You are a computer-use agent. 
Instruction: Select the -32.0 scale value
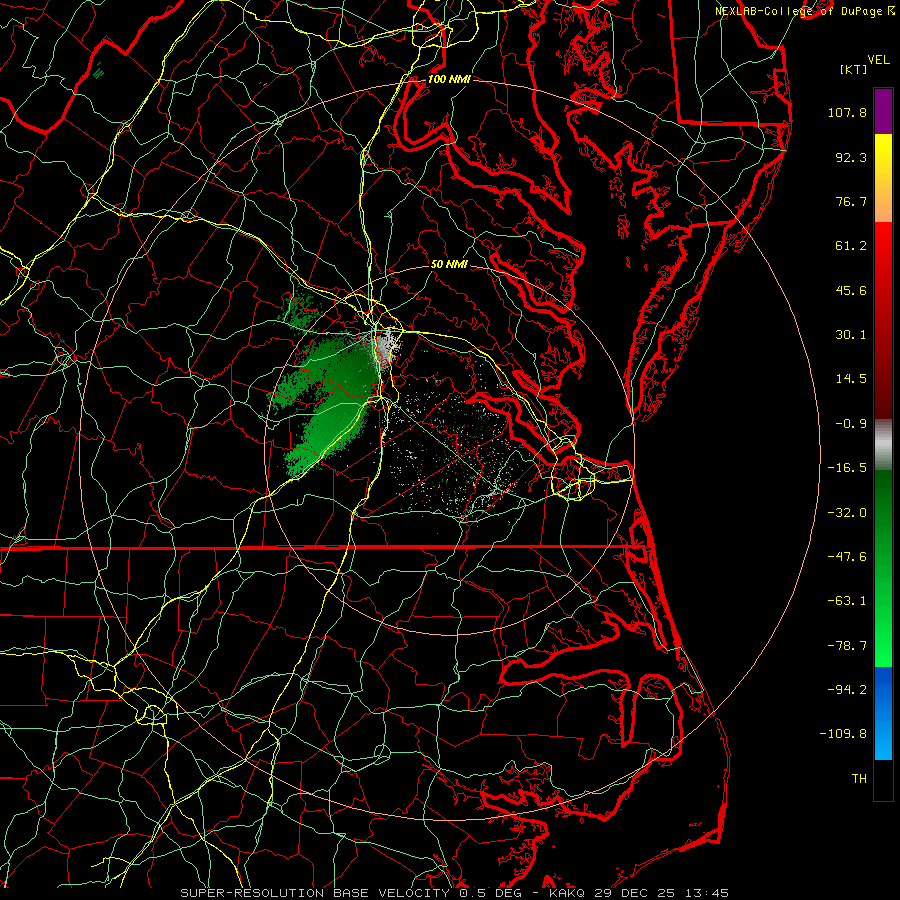(847, 513)
